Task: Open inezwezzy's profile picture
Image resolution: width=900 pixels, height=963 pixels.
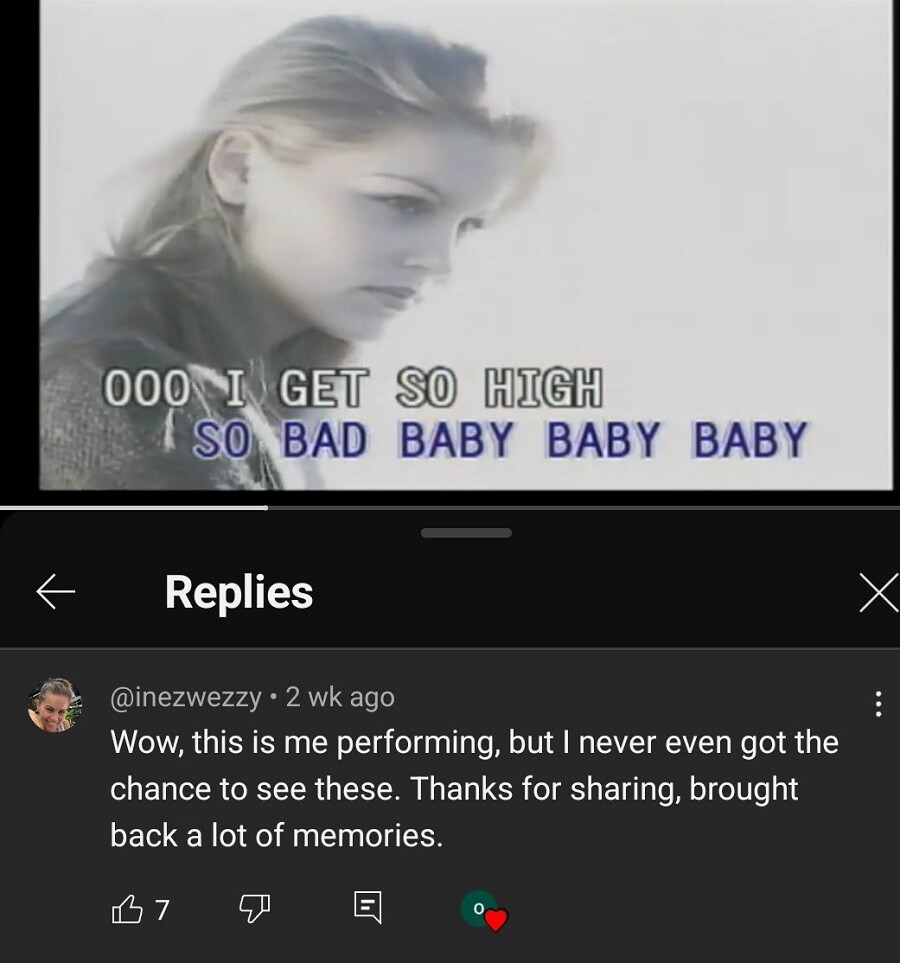Action: tap(55, 705)
